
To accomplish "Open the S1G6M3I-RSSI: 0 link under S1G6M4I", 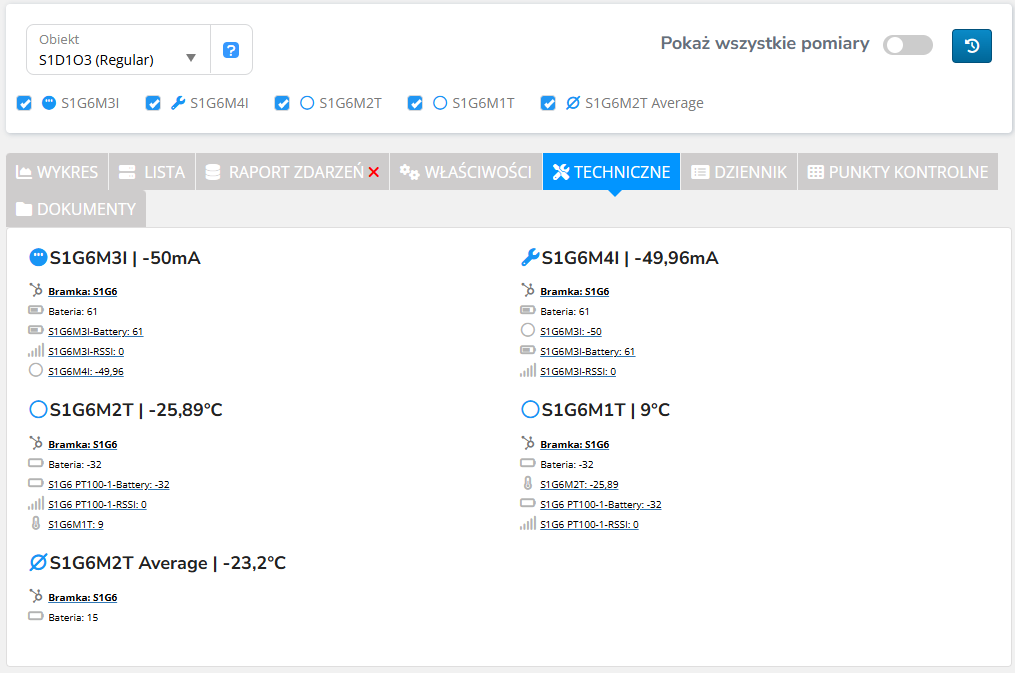I will (578, 372).
